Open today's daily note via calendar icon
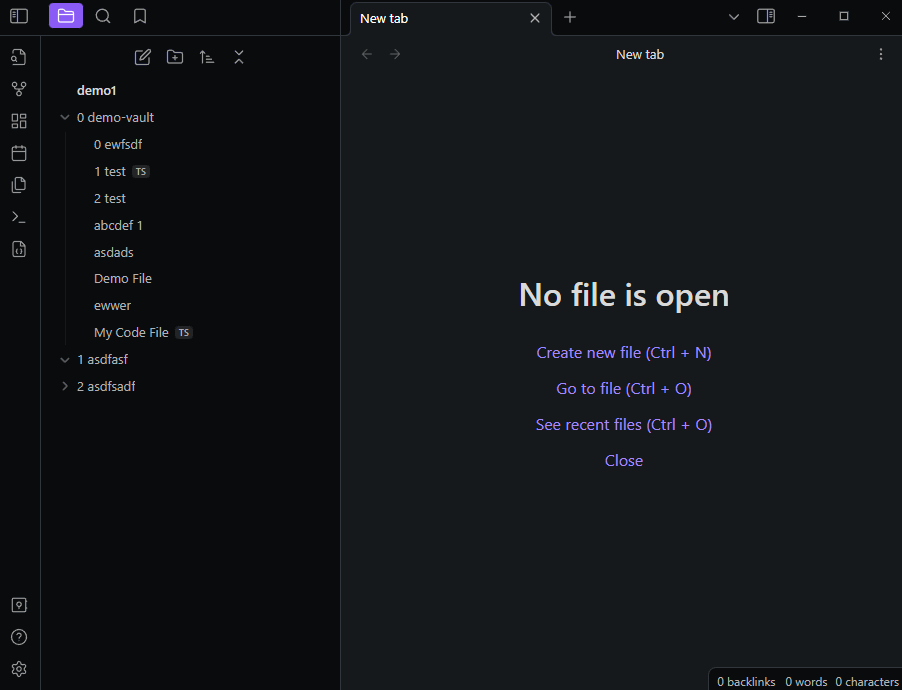The width and height of the screenshot is (902, 690). point(18,152)
